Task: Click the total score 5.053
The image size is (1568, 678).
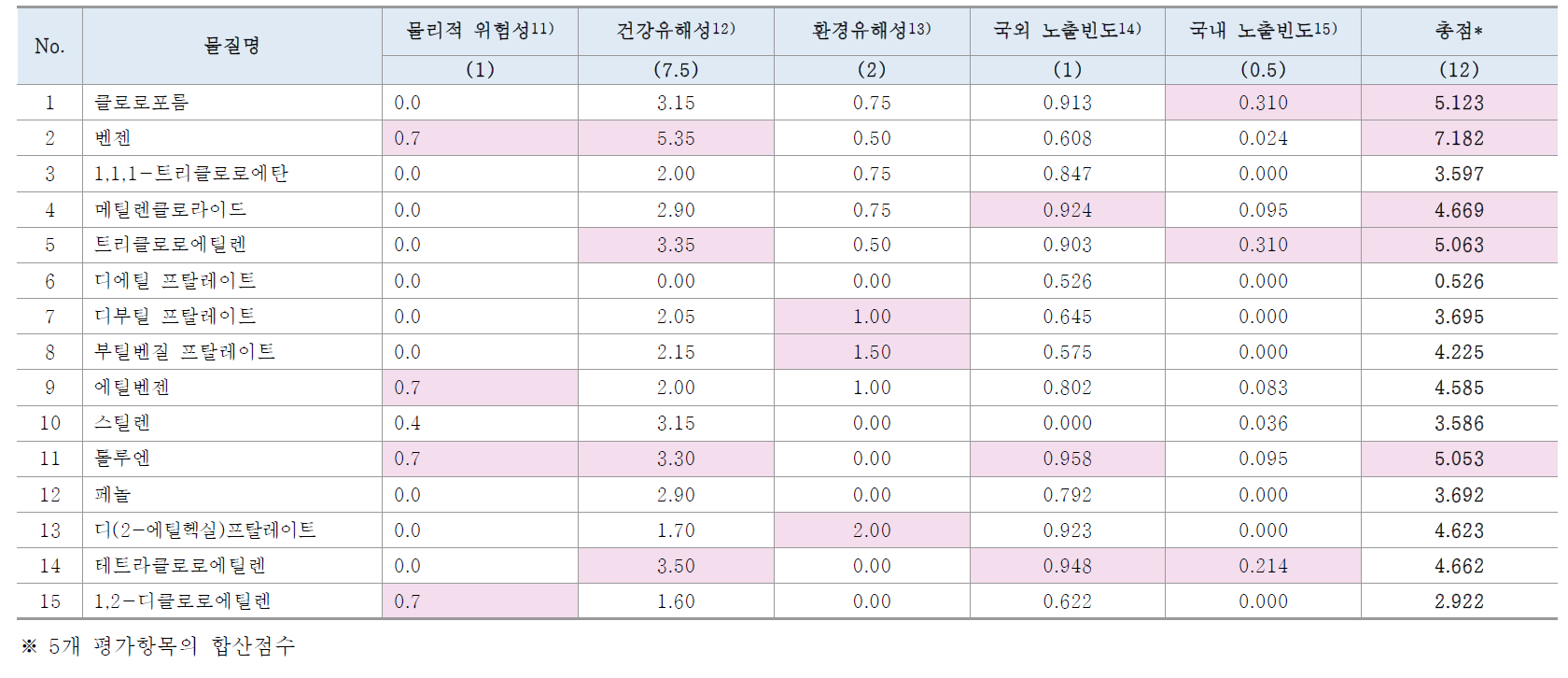Action: click(x=1459, y=459)
